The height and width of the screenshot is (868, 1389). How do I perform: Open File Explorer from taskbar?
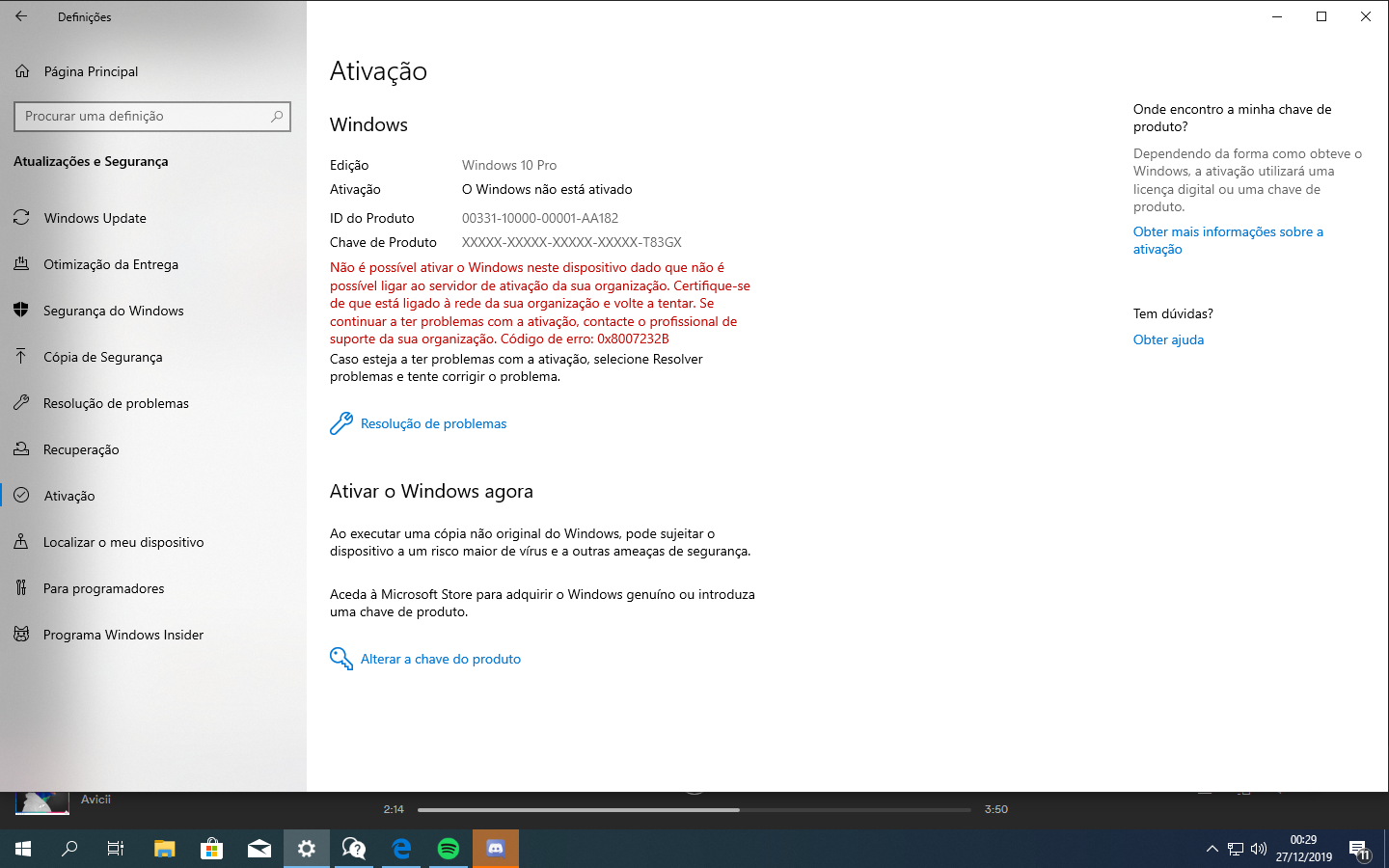tap(164, 849)
